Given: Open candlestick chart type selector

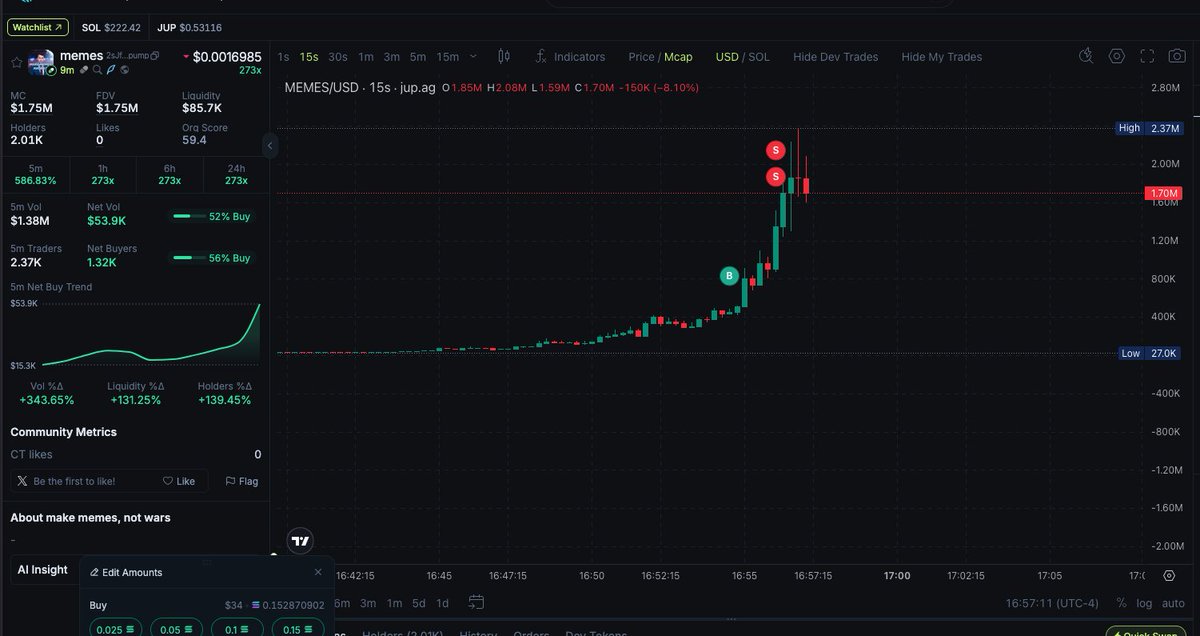Looking at the screenshot, I should point(504,57).
